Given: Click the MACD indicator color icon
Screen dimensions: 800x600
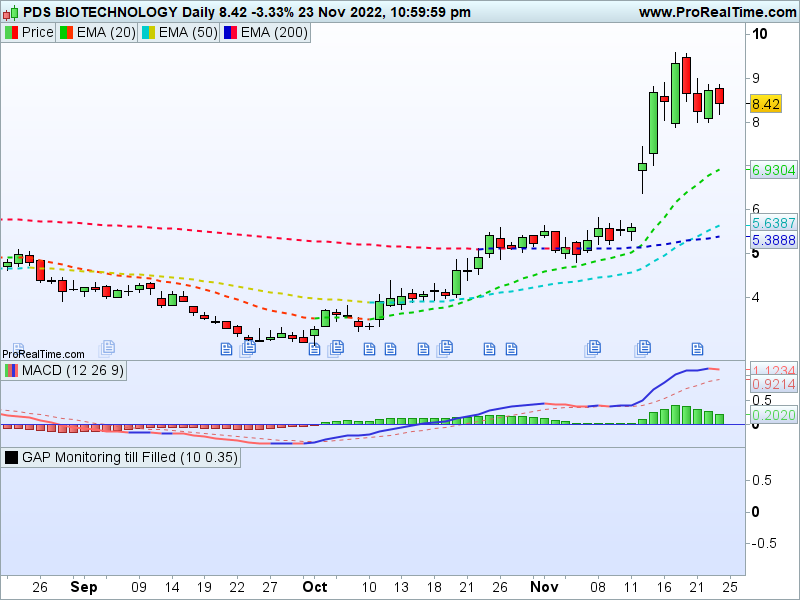Looking at the screenshot, I should click(x=11, y=370).
